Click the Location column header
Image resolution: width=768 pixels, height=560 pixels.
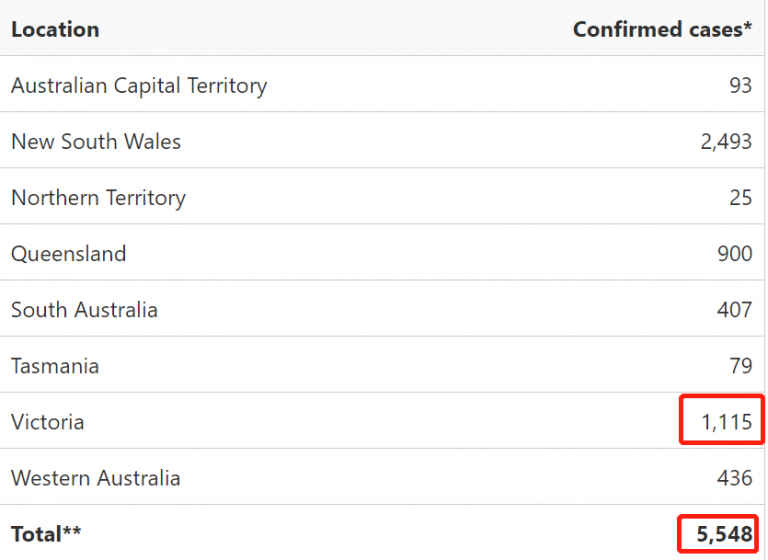coord(55,29)
